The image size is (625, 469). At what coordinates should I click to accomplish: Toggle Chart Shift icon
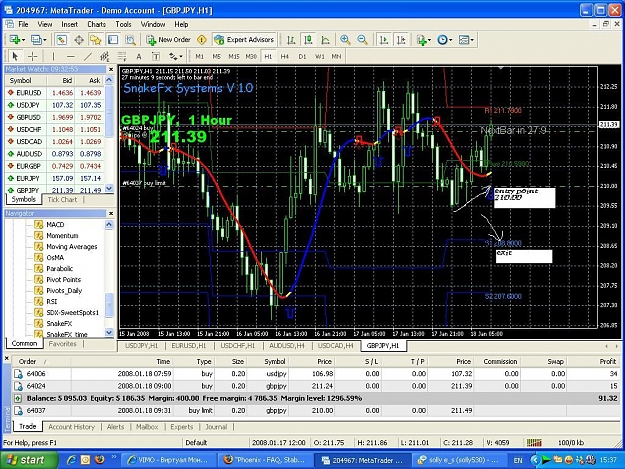401,40
